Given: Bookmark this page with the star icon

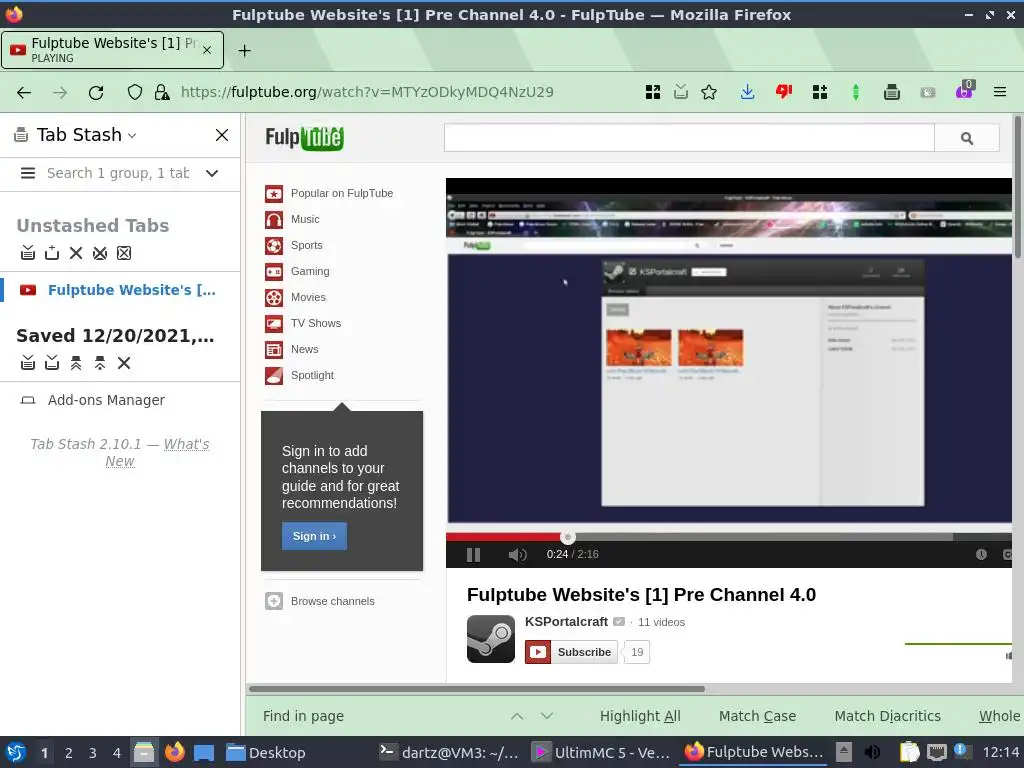Looking at the screenshot, I should click(709, 92).
